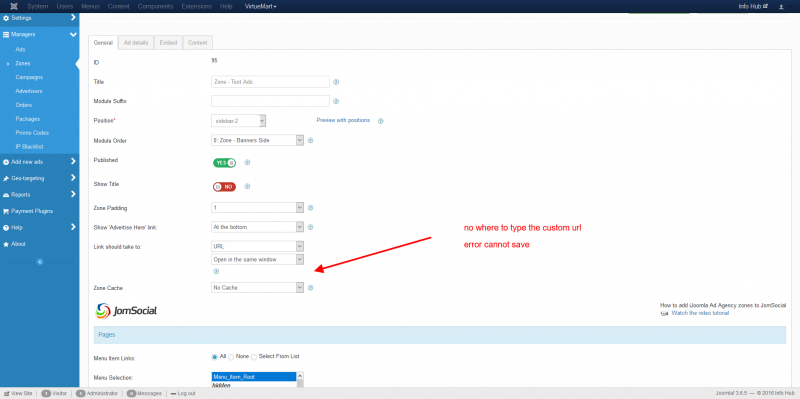Viewport: 800px width, 399px height.
Task: Open the Extensions menu
Action: pos(196,7)
